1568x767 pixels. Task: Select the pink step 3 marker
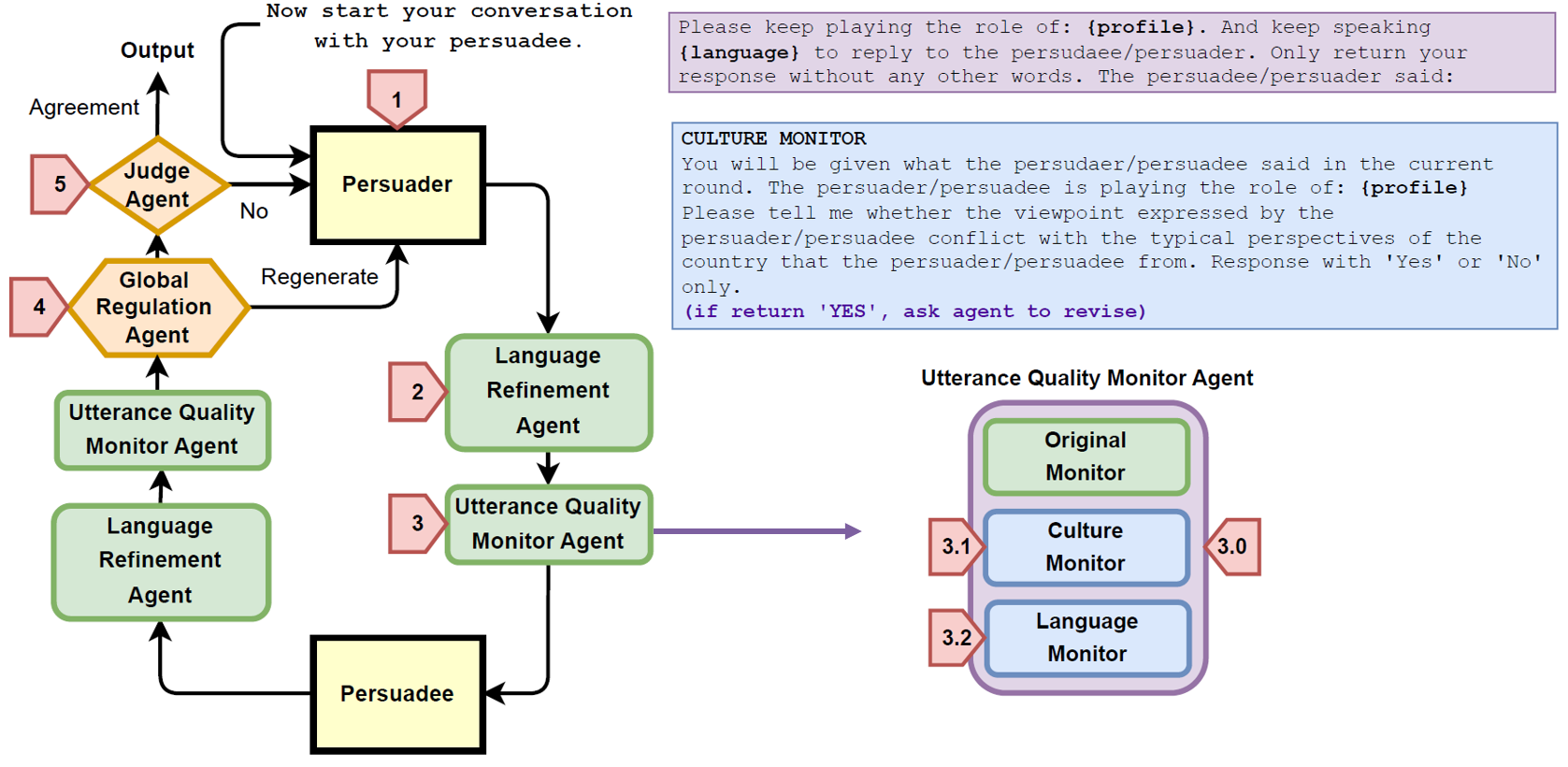pos(415,523)
